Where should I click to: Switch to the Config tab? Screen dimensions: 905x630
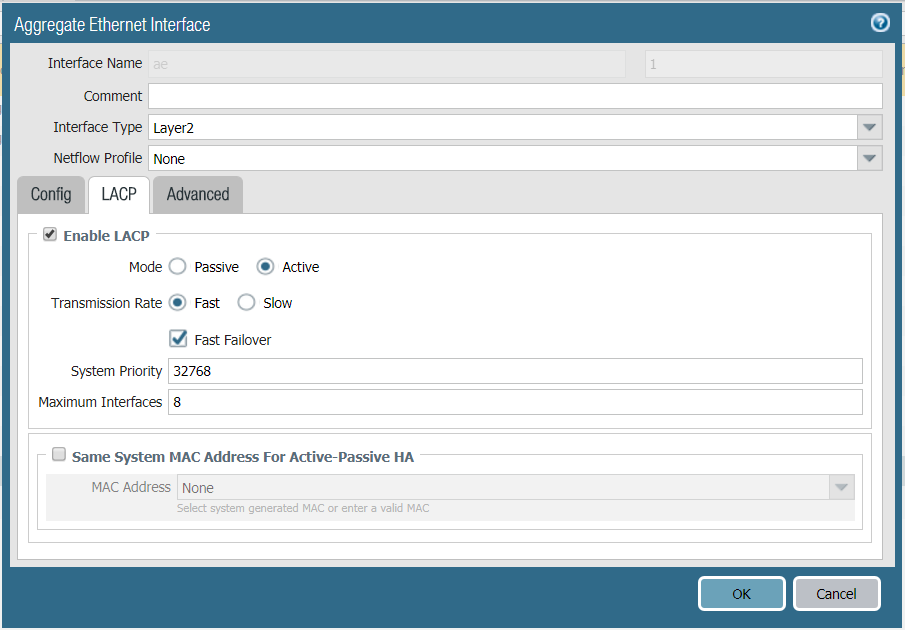51,195
